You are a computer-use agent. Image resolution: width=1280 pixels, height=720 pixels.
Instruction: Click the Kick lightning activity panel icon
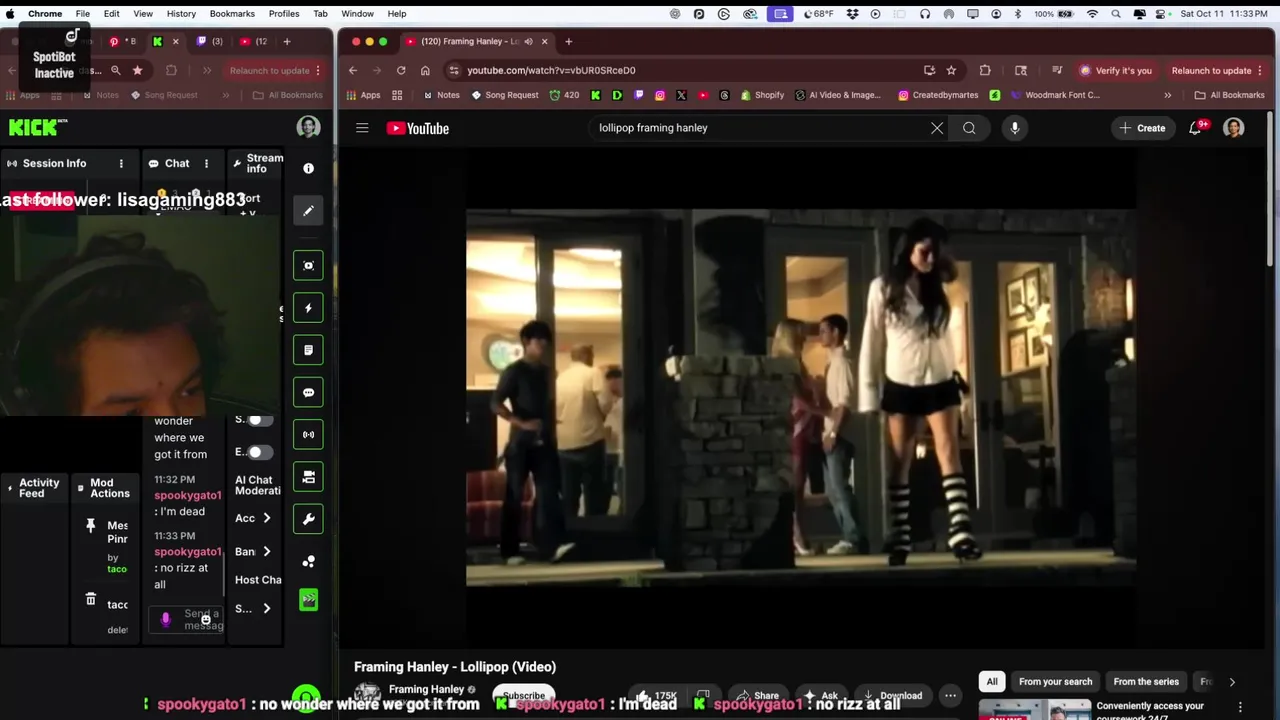click(x=308, y=308)
